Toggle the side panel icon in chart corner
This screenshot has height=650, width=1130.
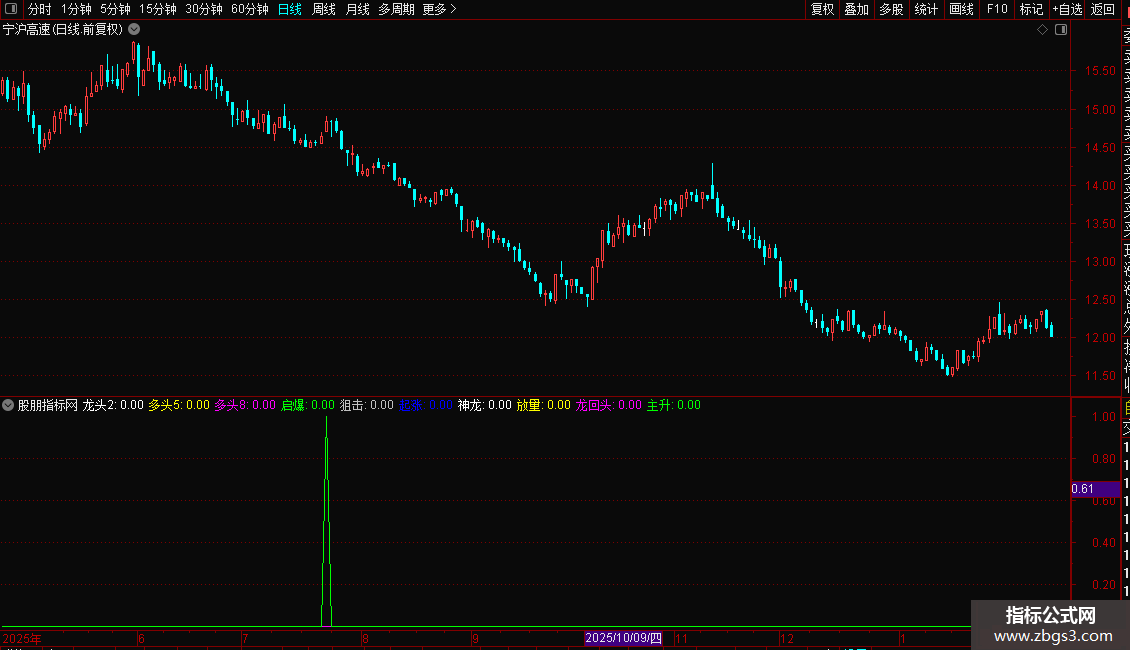tap(1061, 30)
